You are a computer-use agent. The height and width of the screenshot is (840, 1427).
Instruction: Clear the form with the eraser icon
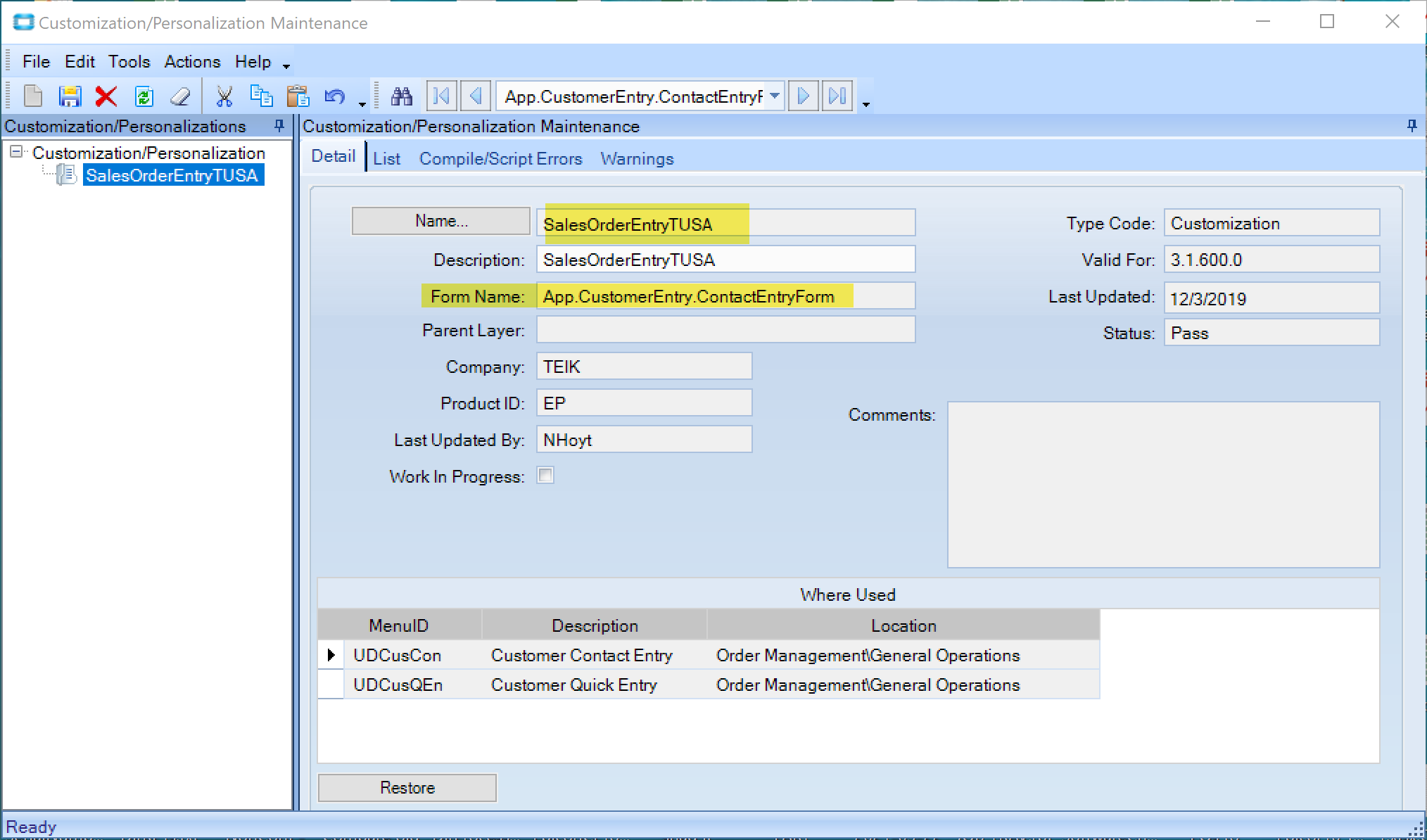[x=181, y=96]
